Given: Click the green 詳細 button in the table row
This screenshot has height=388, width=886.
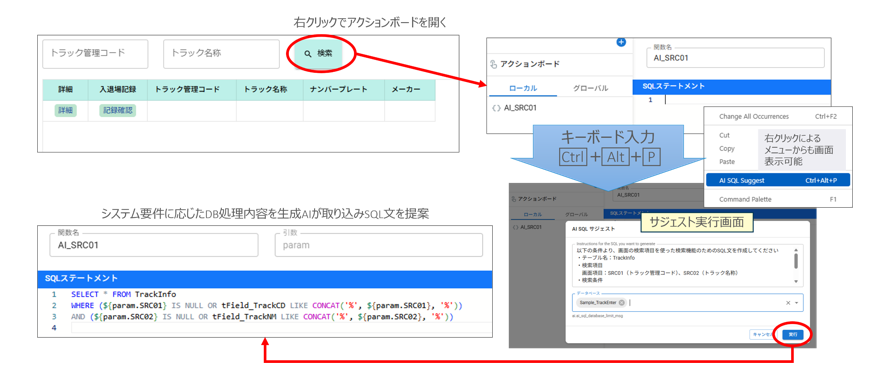Looking at the screenshot, I should click(66, 111).
